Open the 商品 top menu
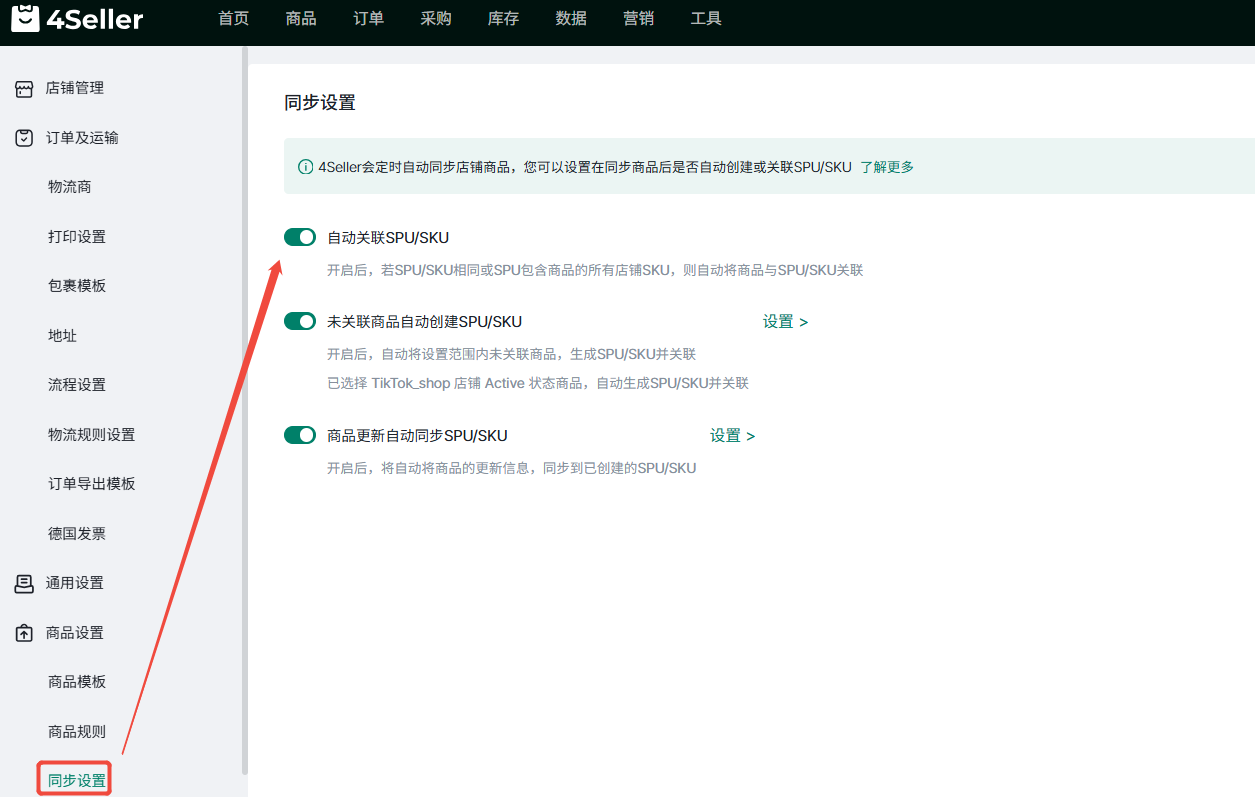 301,19
